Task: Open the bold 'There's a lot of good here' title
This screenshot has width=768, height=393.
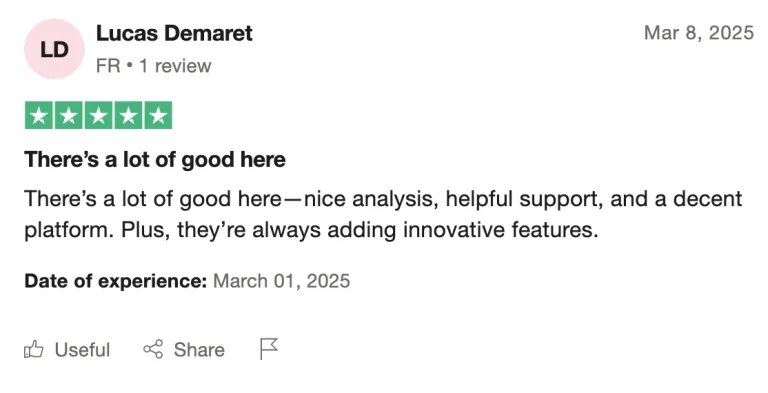Action: (x=155, y=160)
